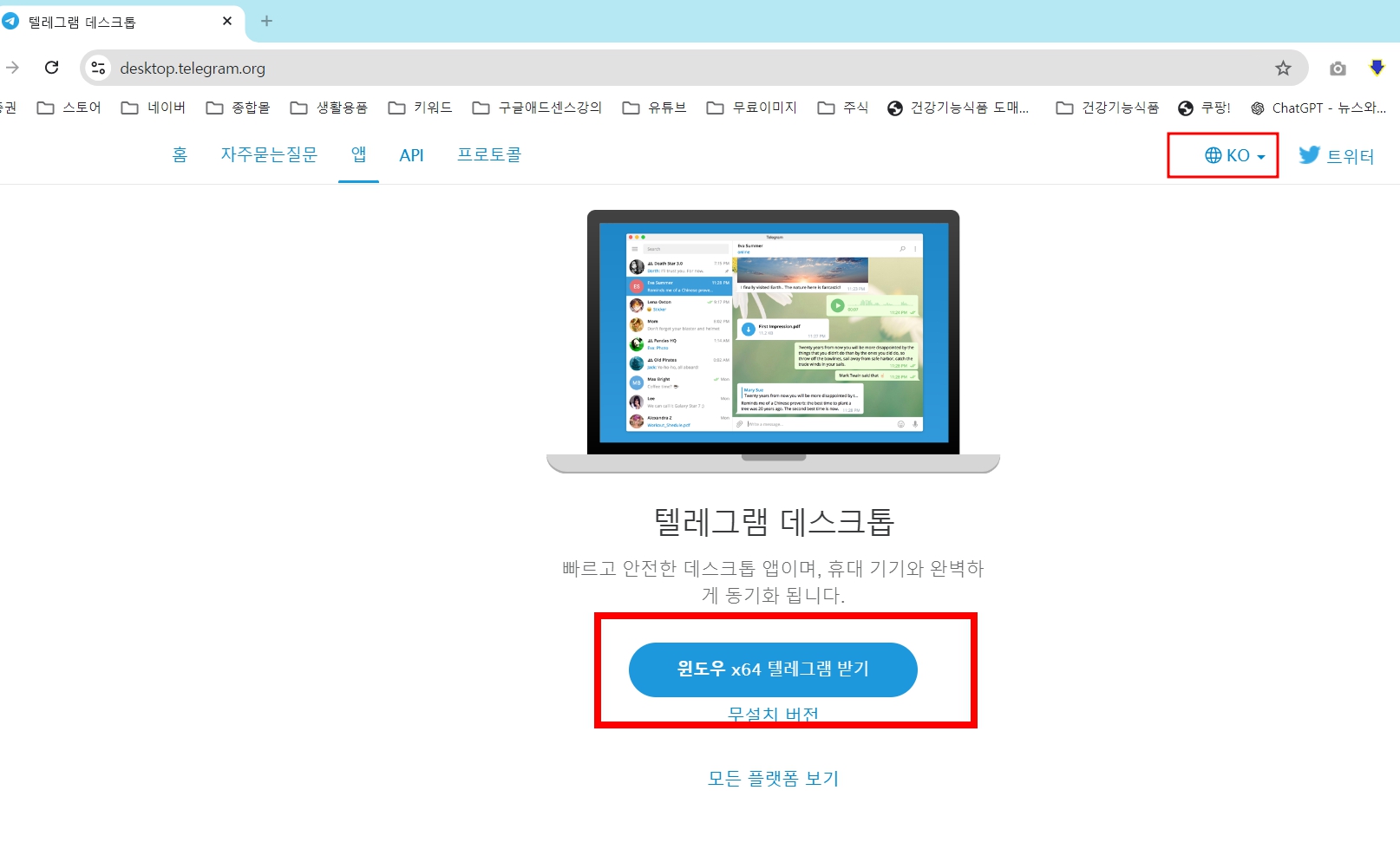Open the 쿠팡! bookmark

point(1205,108)
